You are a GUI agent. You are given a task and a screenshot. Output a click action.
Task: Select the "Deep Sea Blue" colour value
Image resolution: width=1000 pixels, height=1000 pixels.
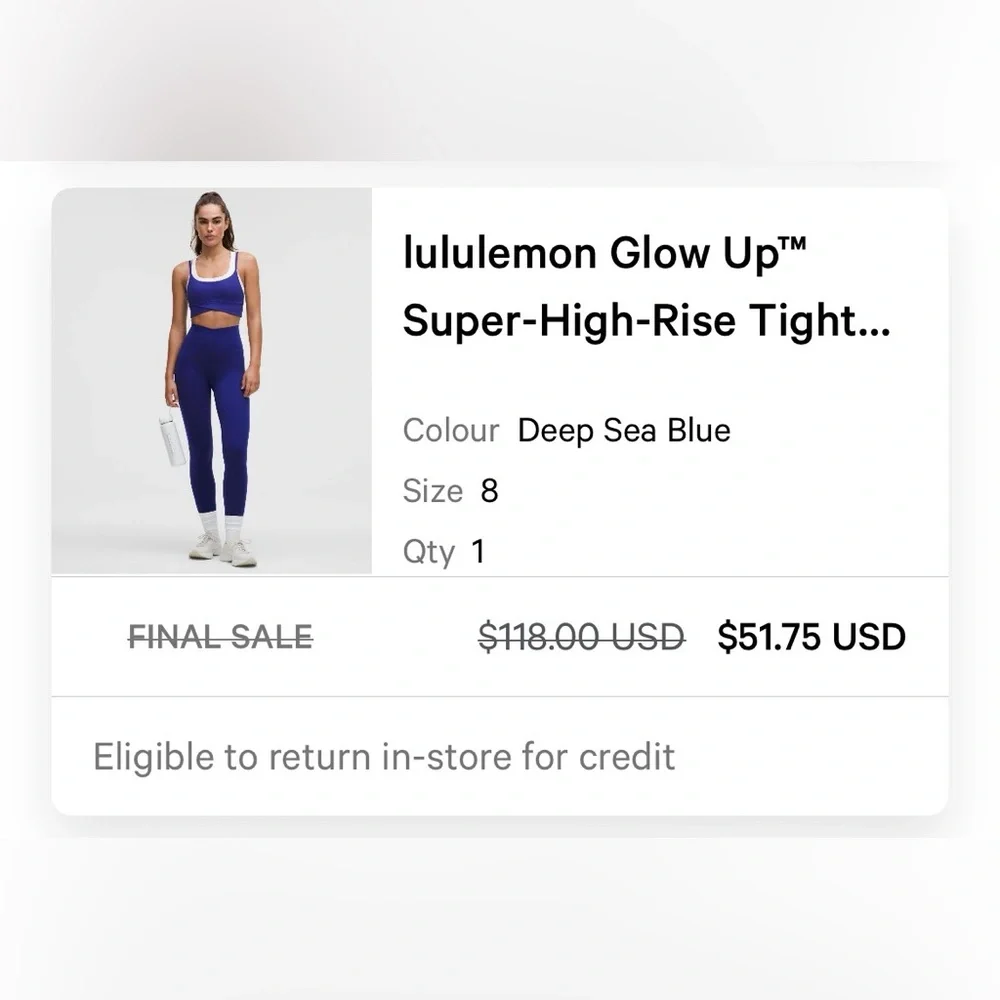pos(624,431)
